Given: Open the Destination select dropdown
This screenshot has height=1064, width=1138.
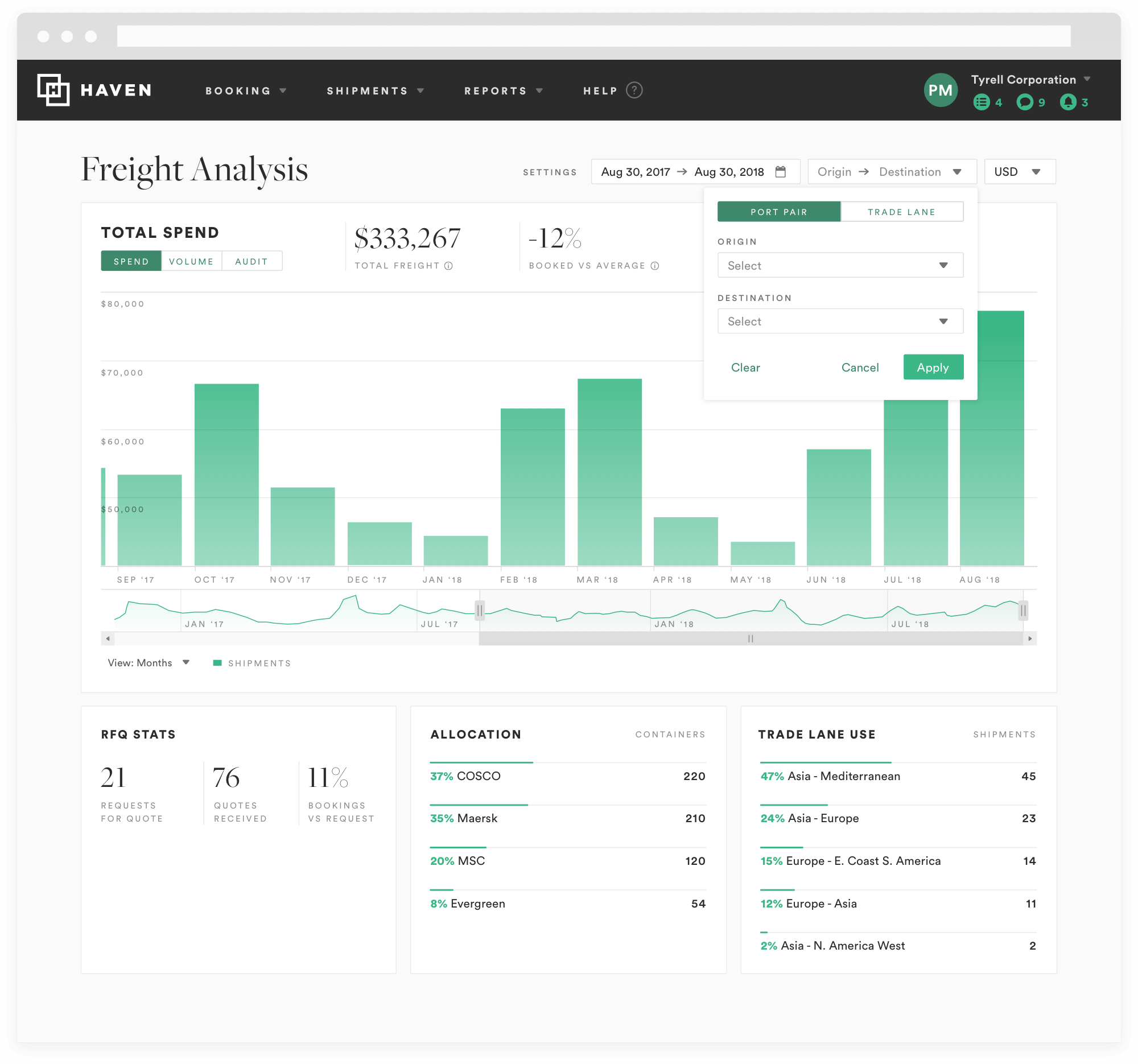Looking at the screenshot, I should click(840, 321).
